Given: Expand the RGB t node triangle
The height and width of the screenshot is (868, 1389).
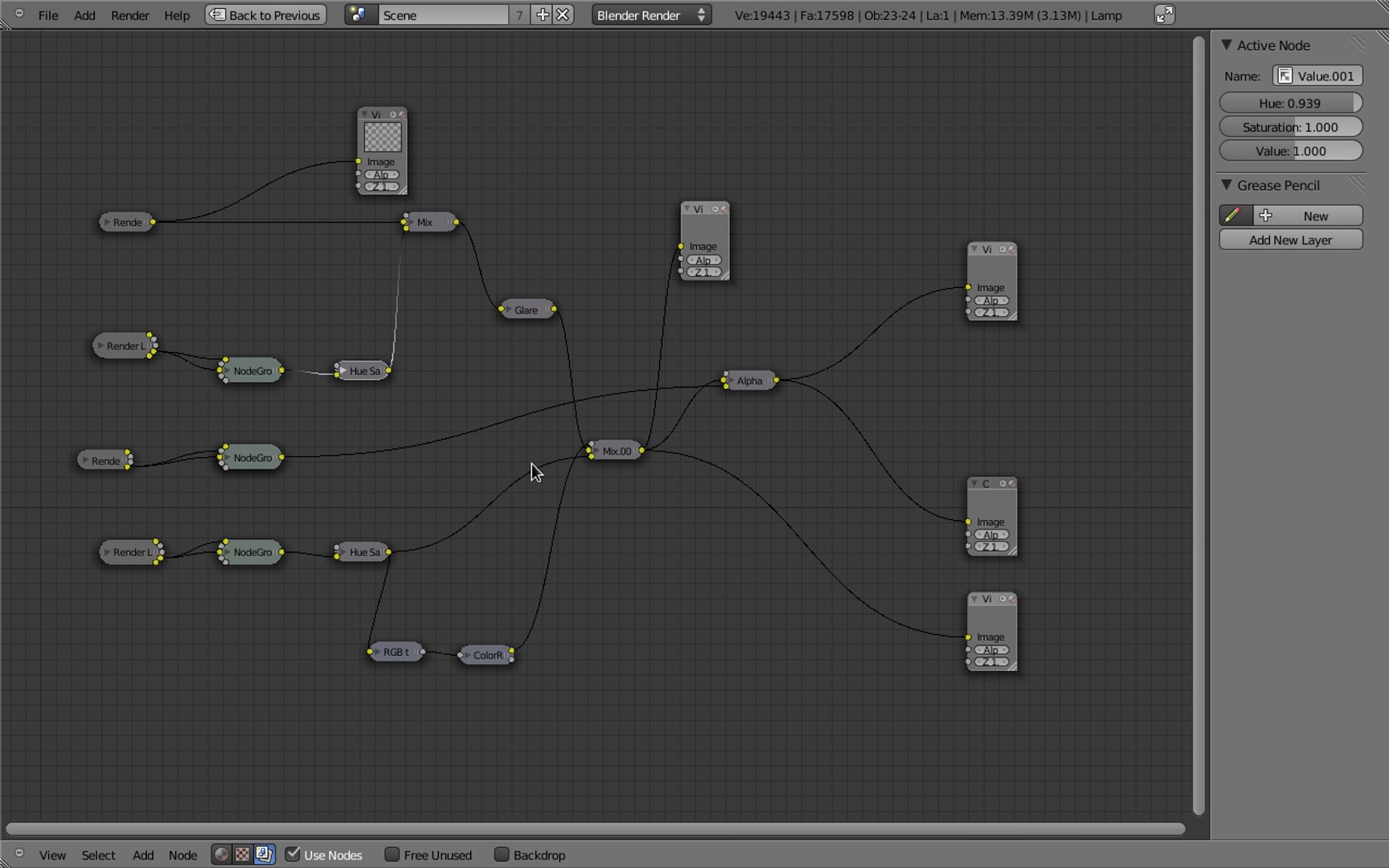Looking at the screenshot, I should pos(377,652).
